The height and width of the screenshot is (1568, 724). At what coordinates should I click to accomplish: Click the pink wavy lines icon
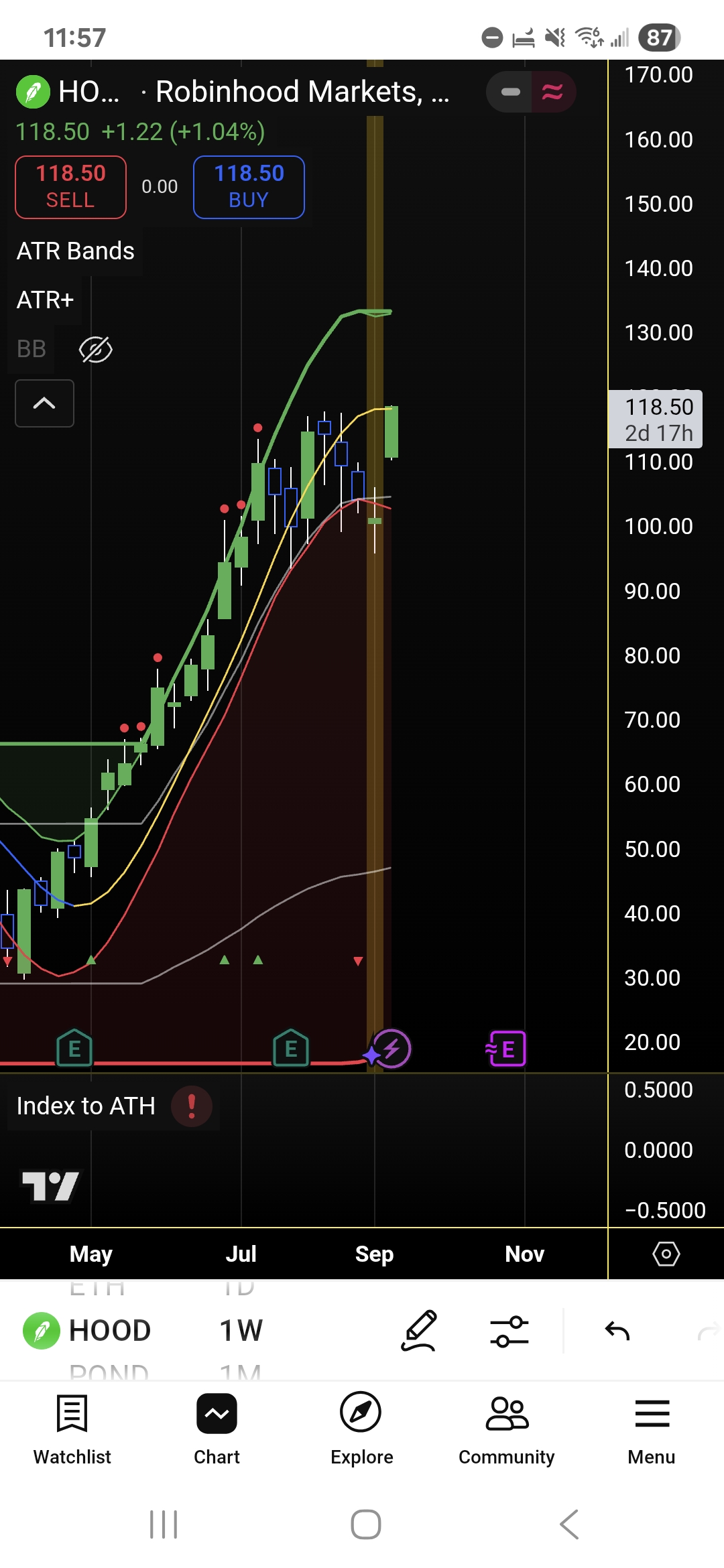(x=552, y=92)
